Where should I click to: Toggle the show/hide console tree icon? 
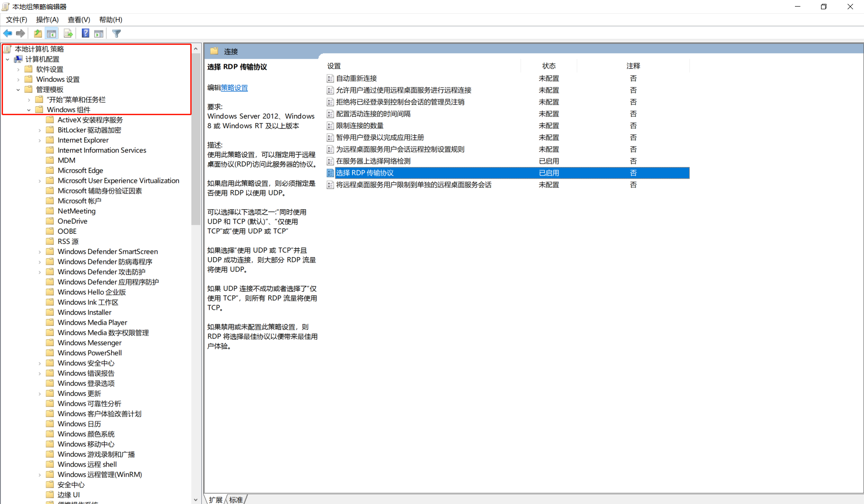(52, 34)
